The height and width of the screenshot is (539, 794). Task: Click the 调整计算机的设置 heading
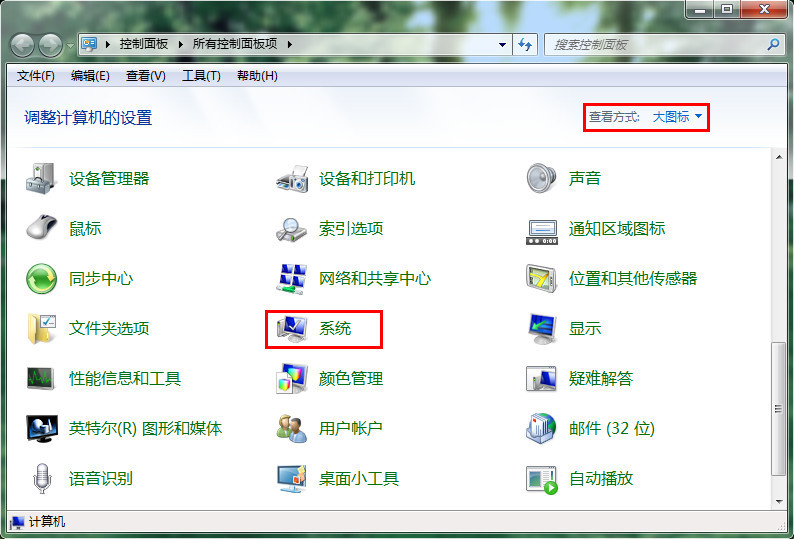tap(88, 118)
